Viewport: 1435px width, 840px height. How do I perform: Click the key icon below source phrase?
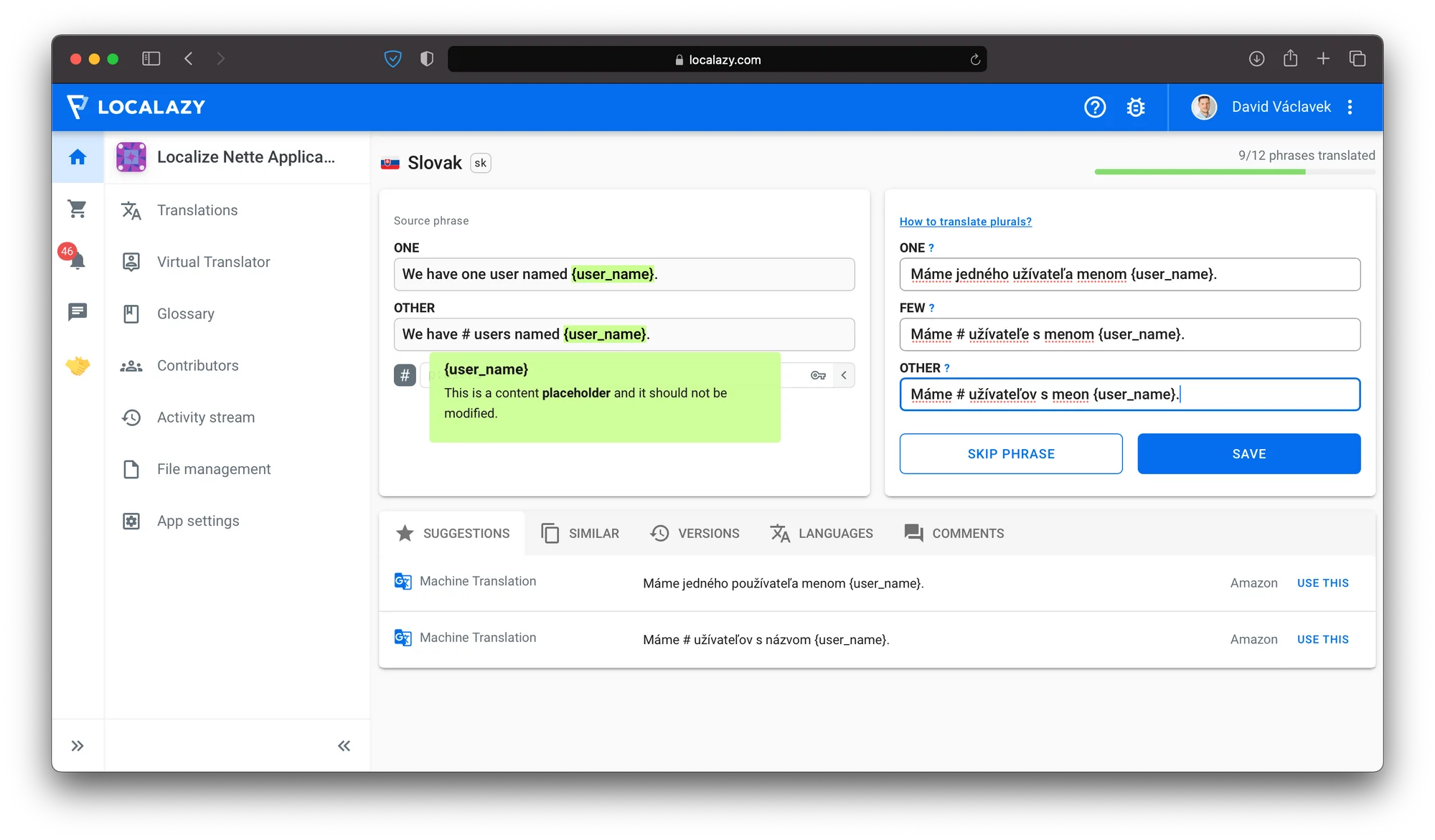818,375
